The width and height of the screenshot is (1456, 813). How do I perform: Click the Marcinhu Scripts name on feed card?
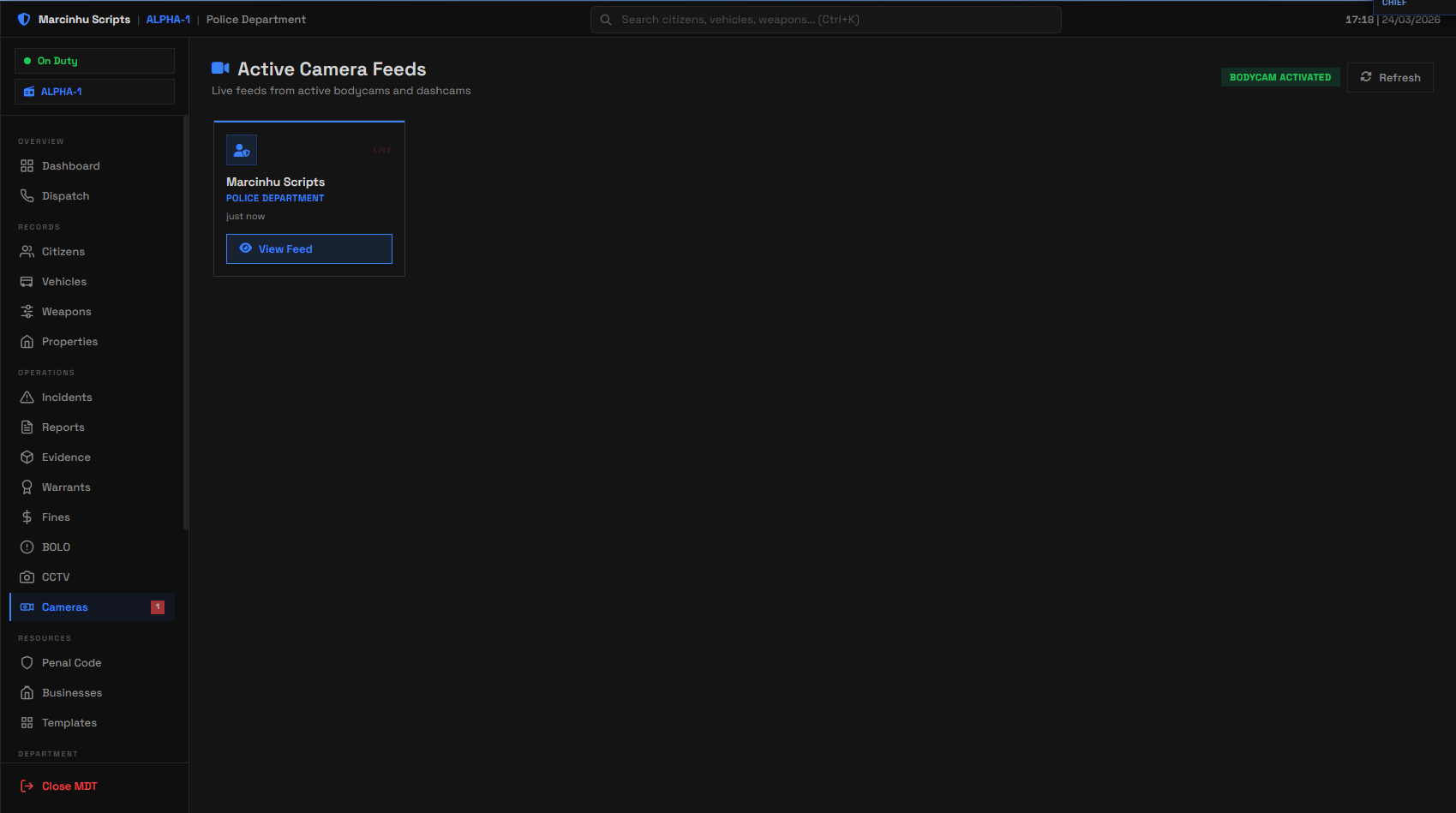(275, 182)
